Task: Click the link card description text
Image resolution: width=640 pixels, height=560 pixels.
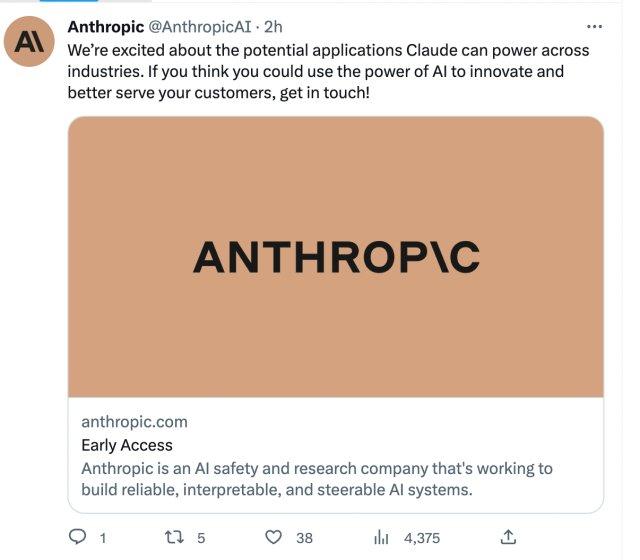Action: coord(315,479)
